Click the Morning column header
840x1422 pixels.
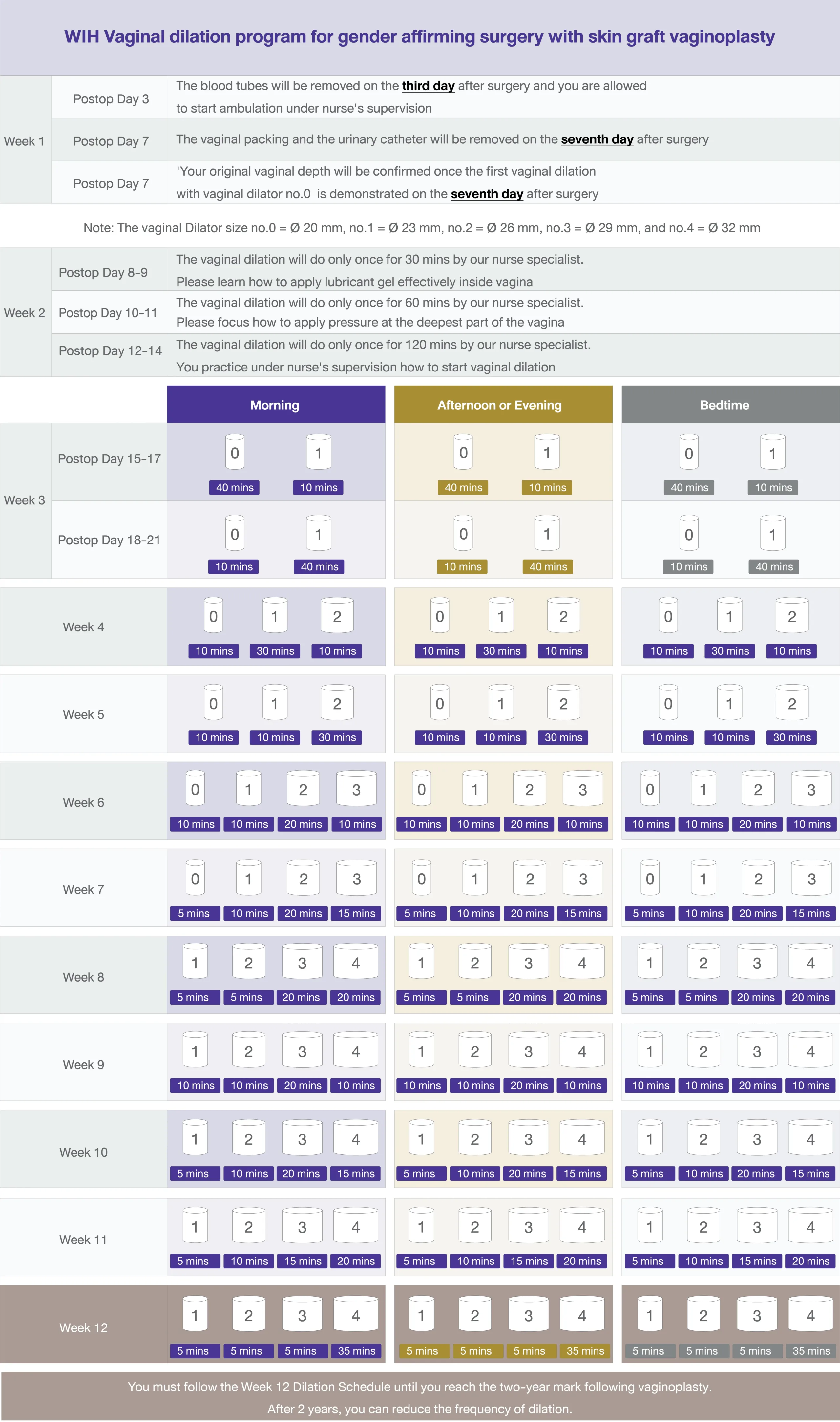(276, 405)
